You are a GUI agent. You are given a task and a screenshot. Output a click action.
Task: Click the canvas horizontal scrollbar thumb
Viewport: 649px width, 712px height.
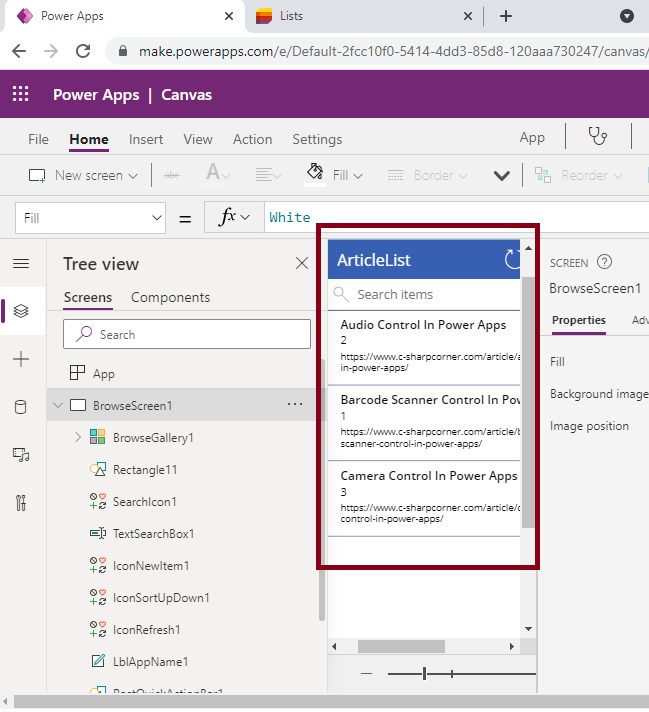pyautogui.click(x=401, y=646)
